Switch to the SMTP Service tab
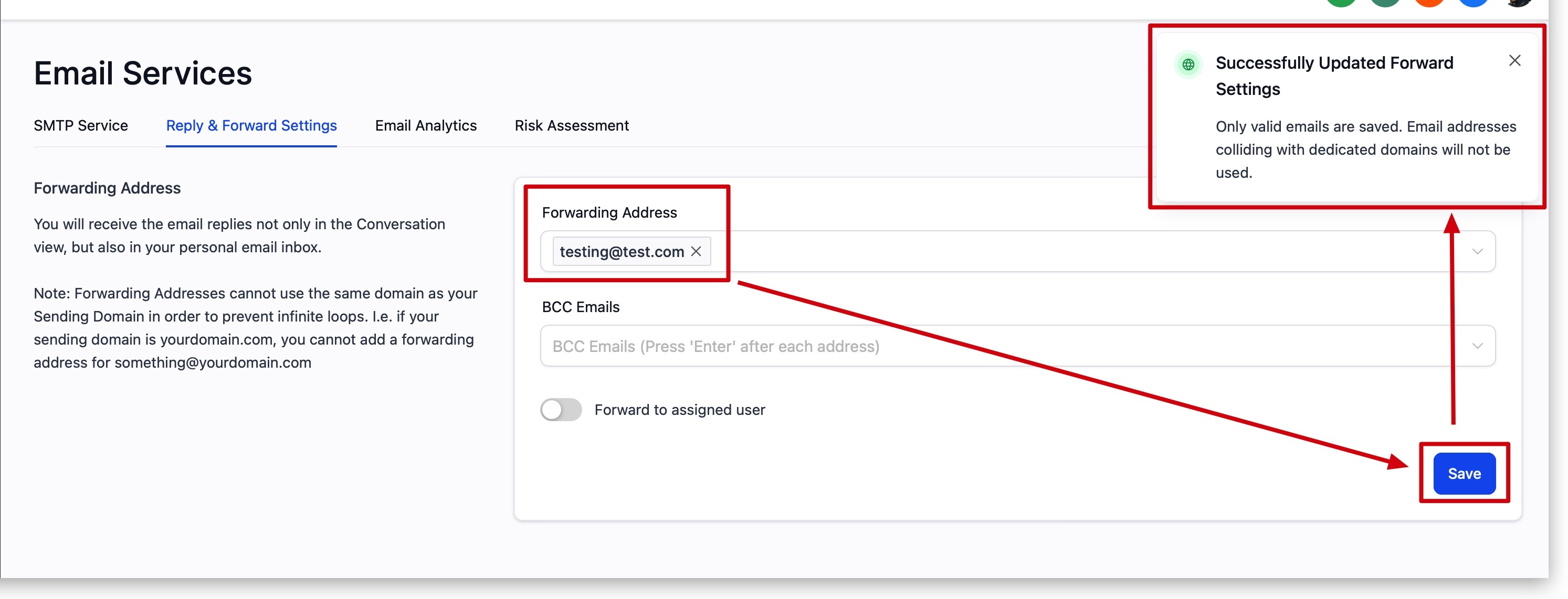Viewport: 1568px width, 599px height. pos(80,125)
